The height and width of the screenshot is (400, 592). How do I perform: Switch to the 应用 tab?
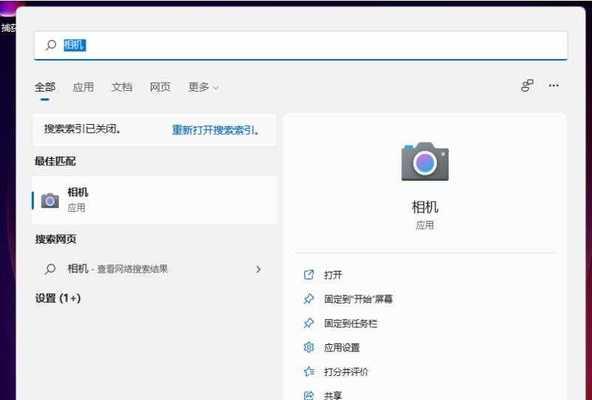83,87
